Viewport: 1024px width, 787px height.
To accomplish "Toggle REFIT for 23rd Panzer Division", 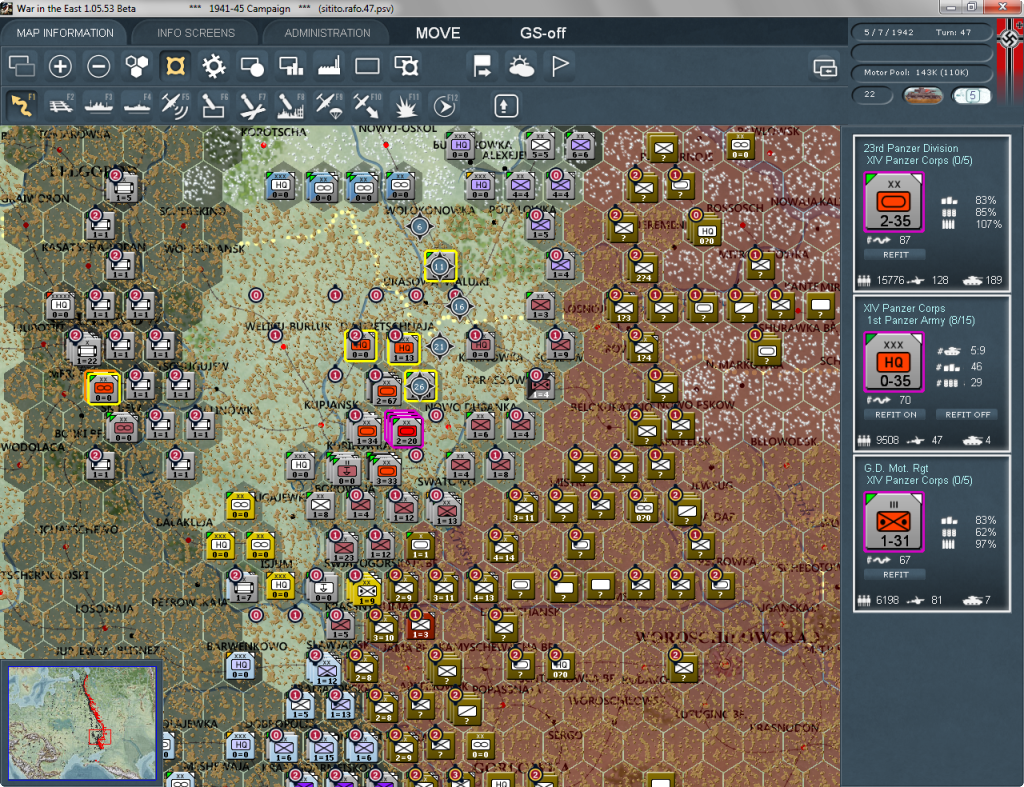I will point(895,255).
